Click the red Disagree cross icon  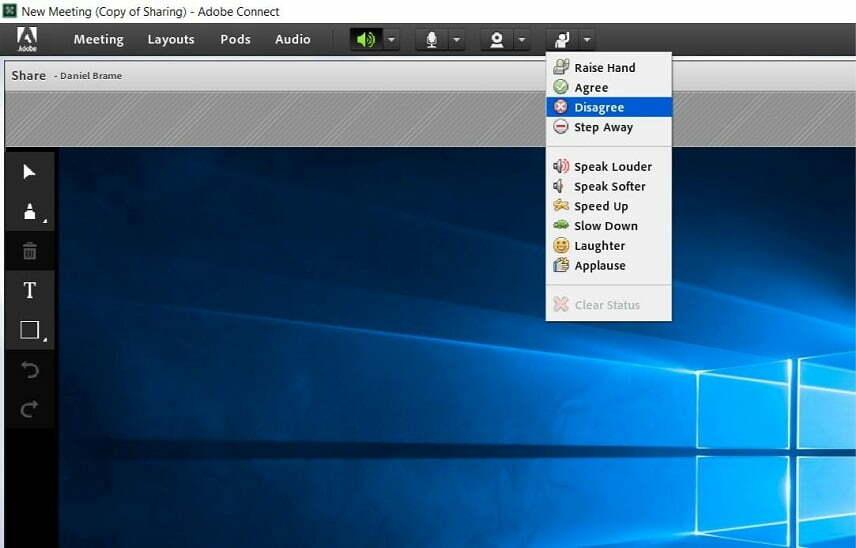tap(561, 106)
